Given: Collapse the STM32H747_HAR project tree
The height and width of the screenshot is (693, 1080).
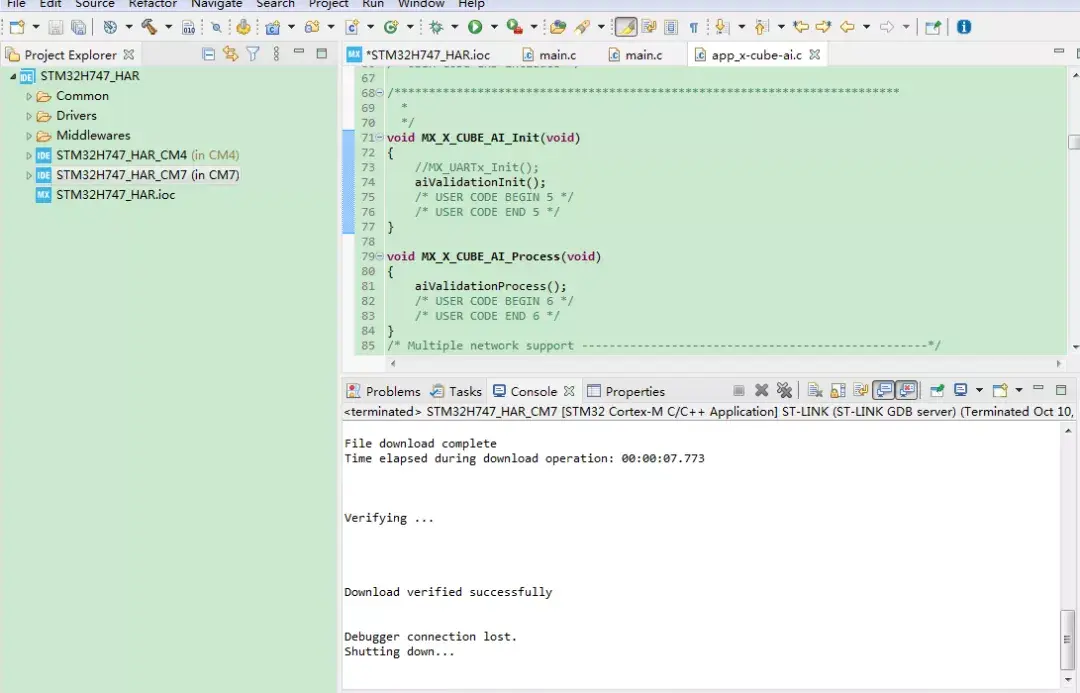Looking at the screenshot, I should (x=12, y=76).
